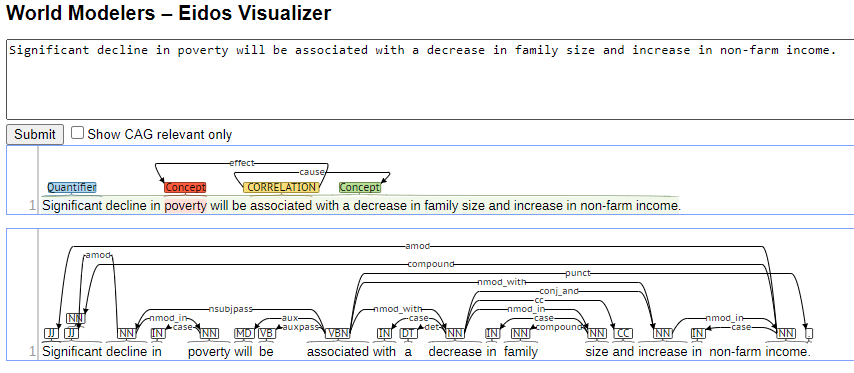Click the CC tag above and

point(624,333)
